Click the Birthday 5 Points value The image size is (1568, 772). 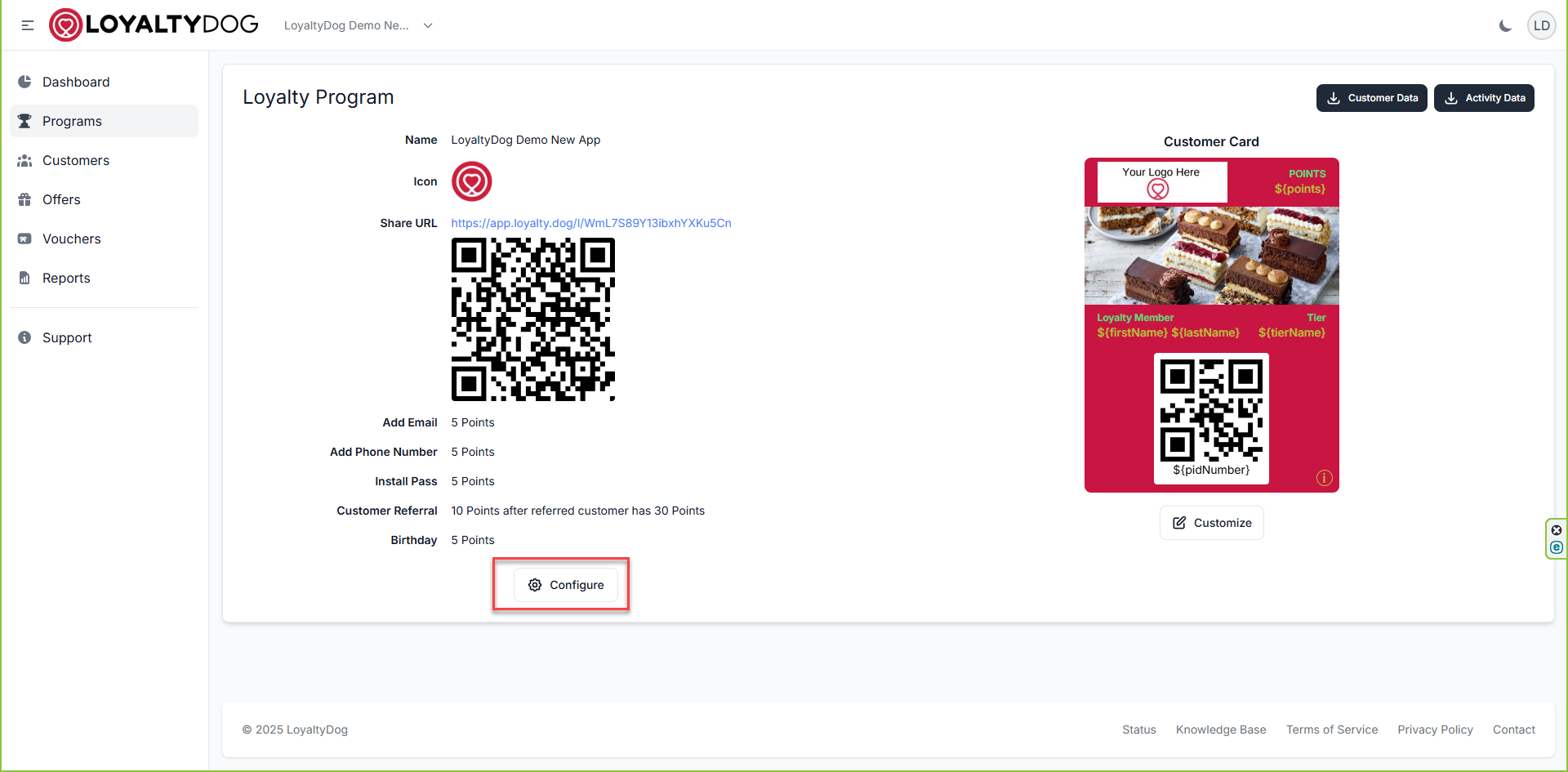[473, 540]
